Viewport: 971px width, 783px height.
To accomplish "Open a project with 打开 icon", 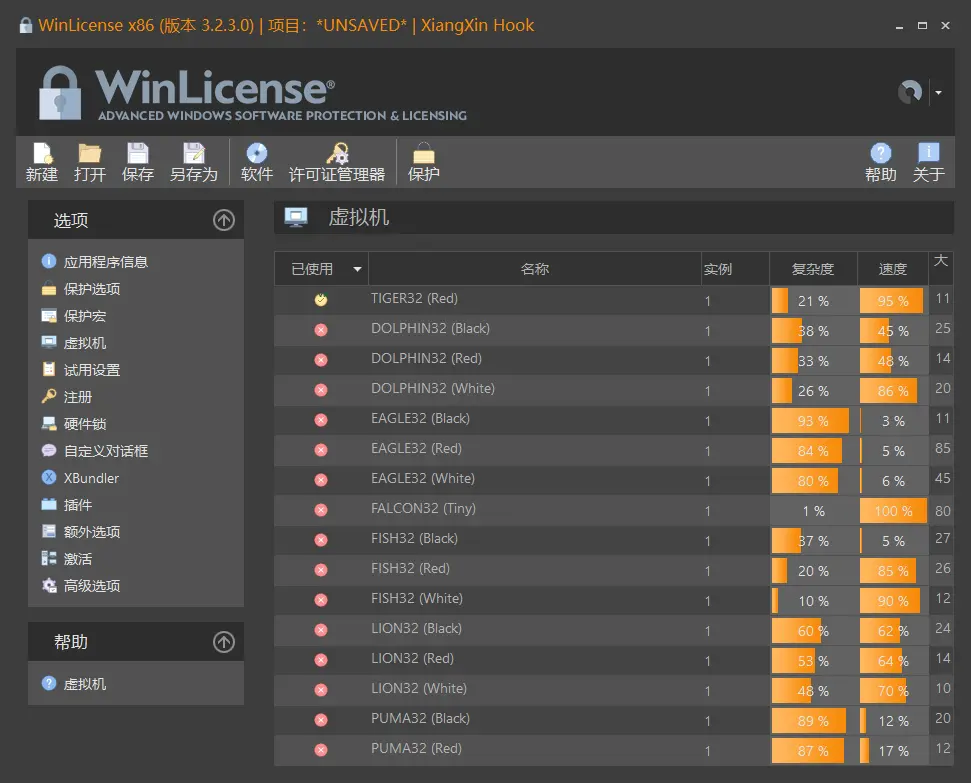I will click(90, 162).
